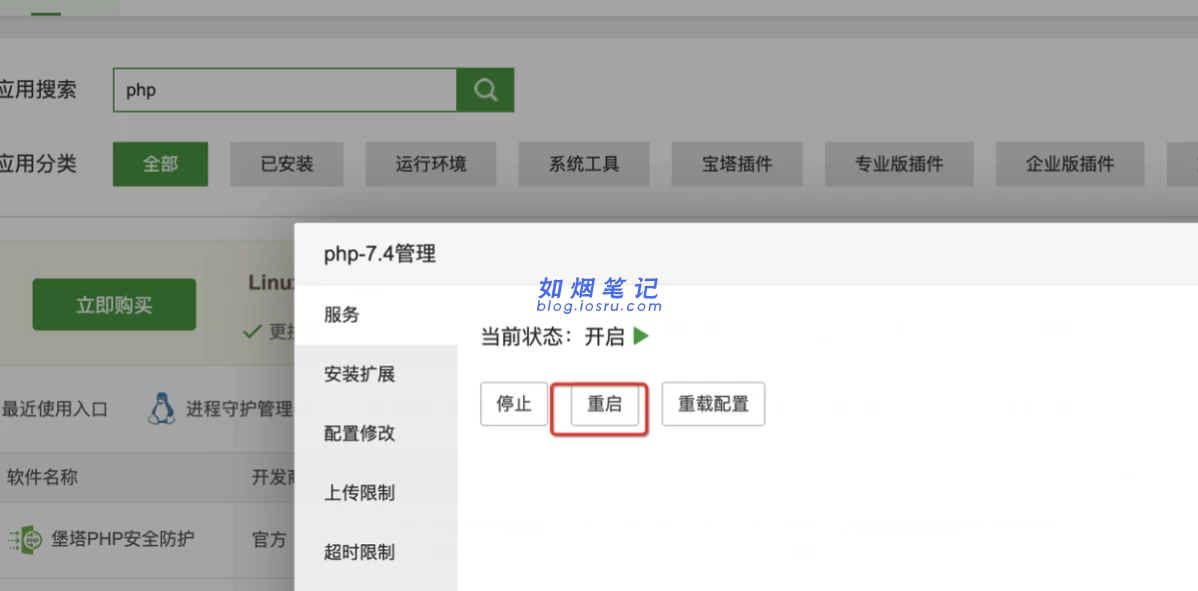The width and height of the screenshot is (1198, 591).
Task: Click the php-7.4管理 dialog title
Action: coord(380,254)
